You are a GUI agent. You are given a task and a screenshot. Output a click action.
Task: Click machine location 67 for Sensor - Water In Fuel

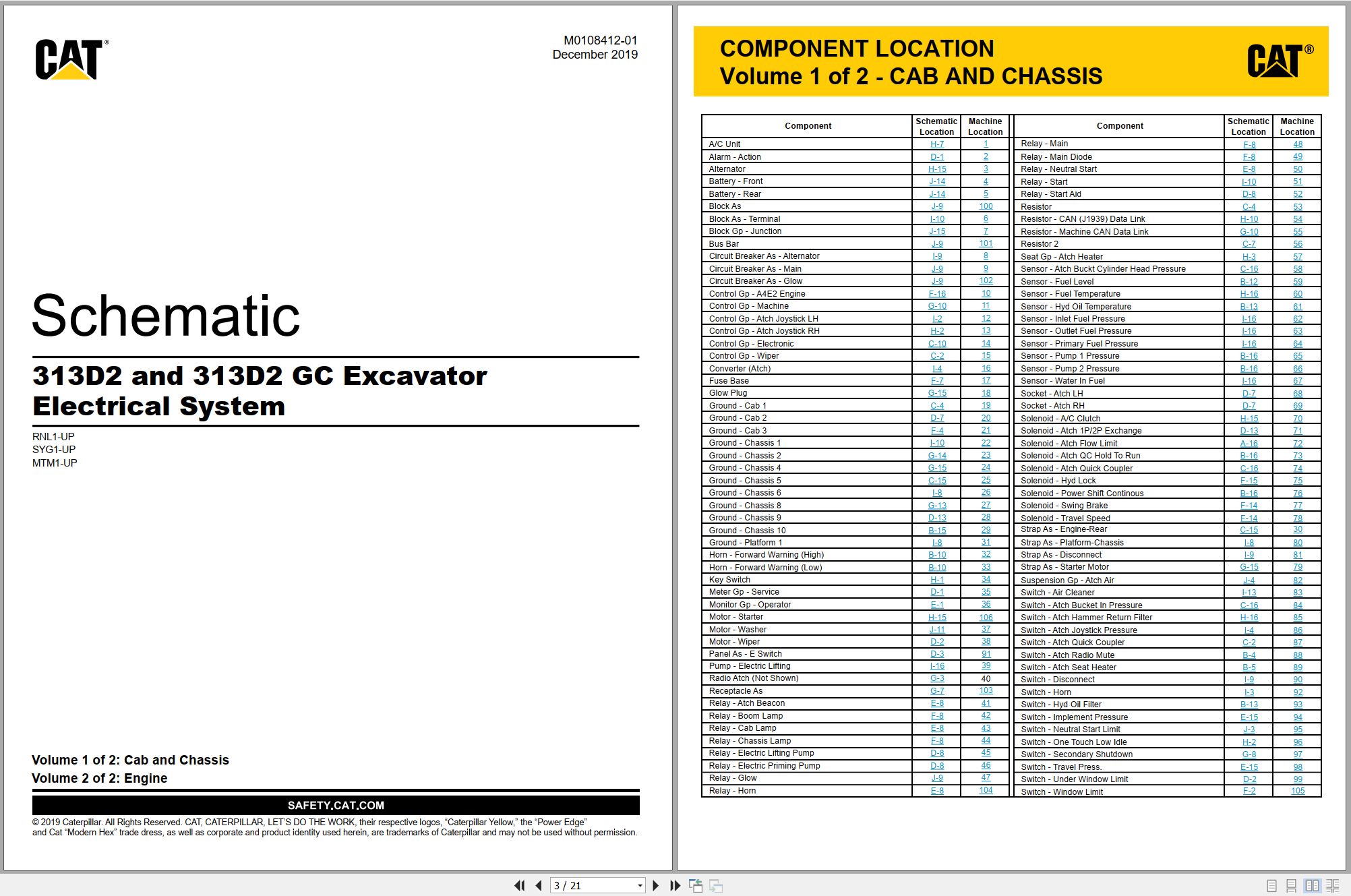(1298, 381)
